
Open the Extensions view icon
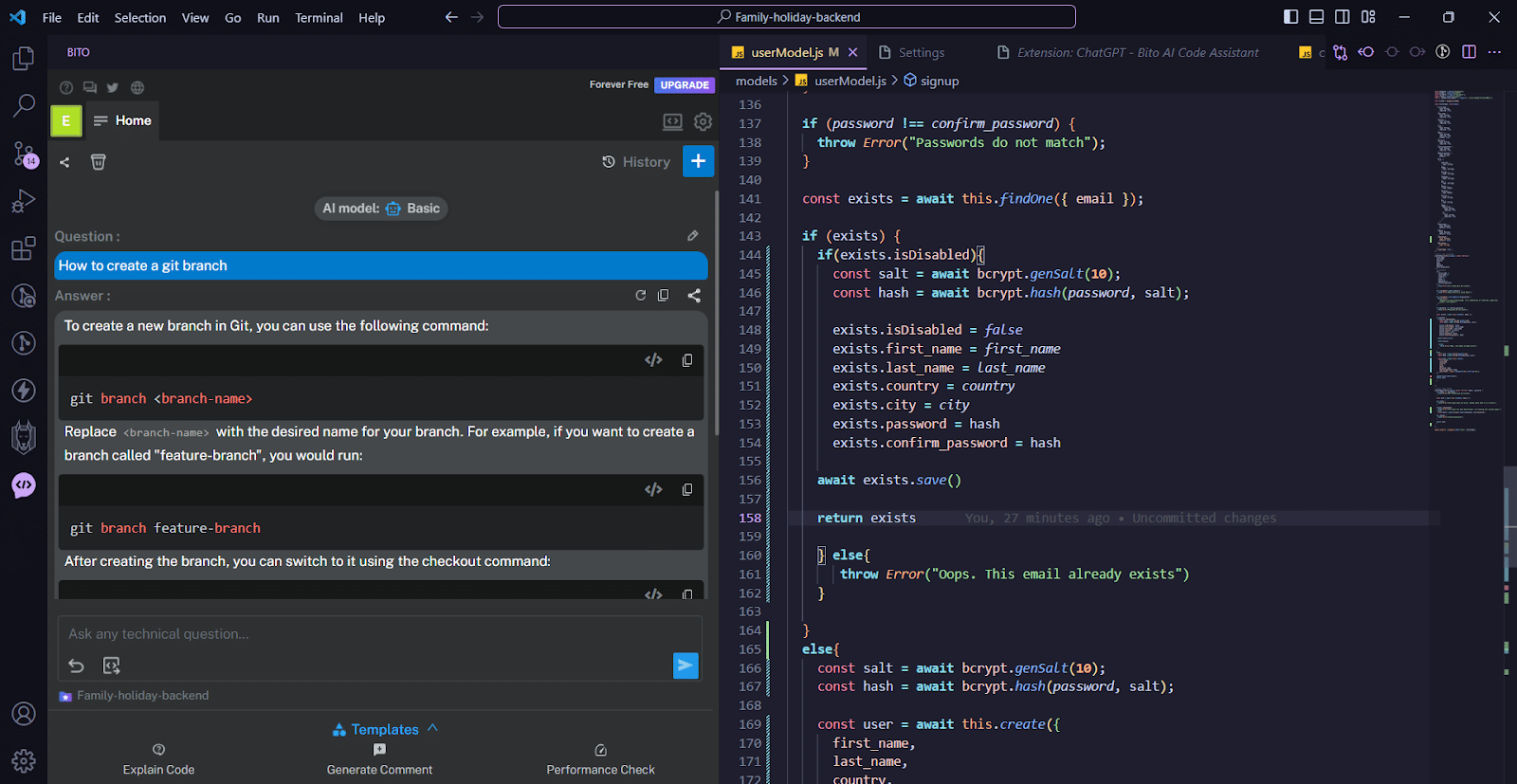tap(24, 248)
